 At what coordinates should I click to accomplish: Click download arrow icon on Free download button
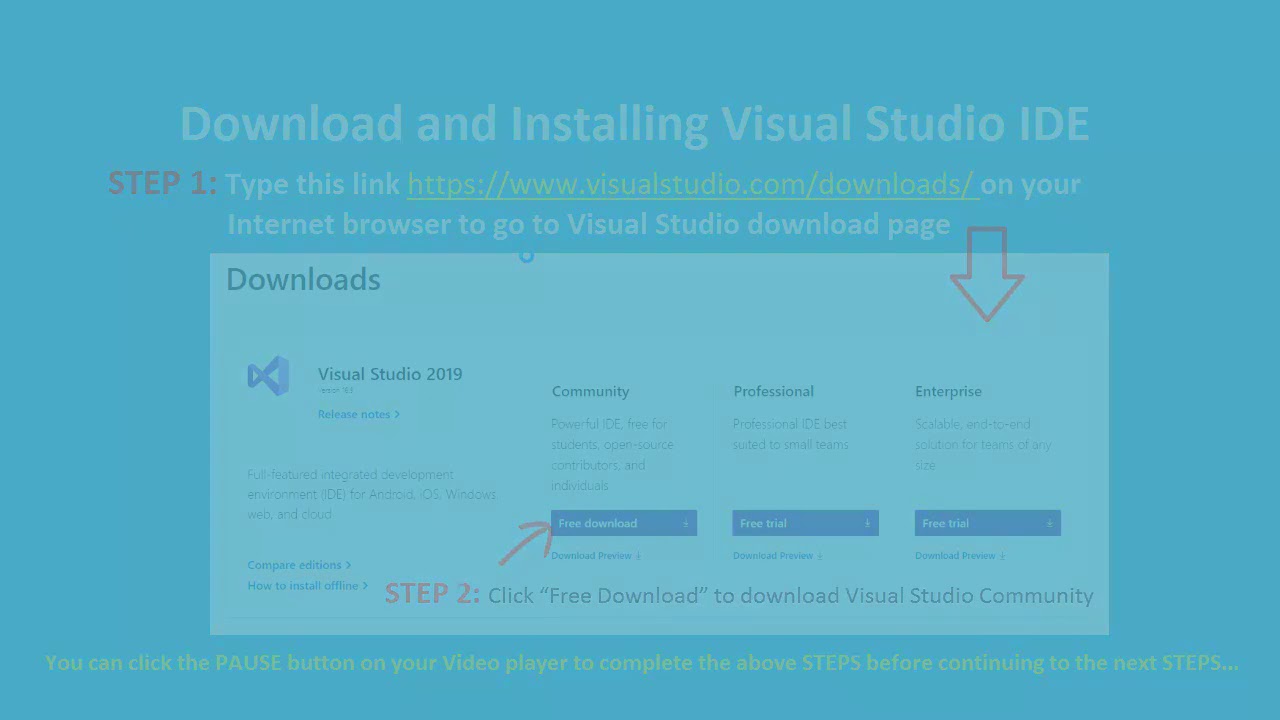685,523
